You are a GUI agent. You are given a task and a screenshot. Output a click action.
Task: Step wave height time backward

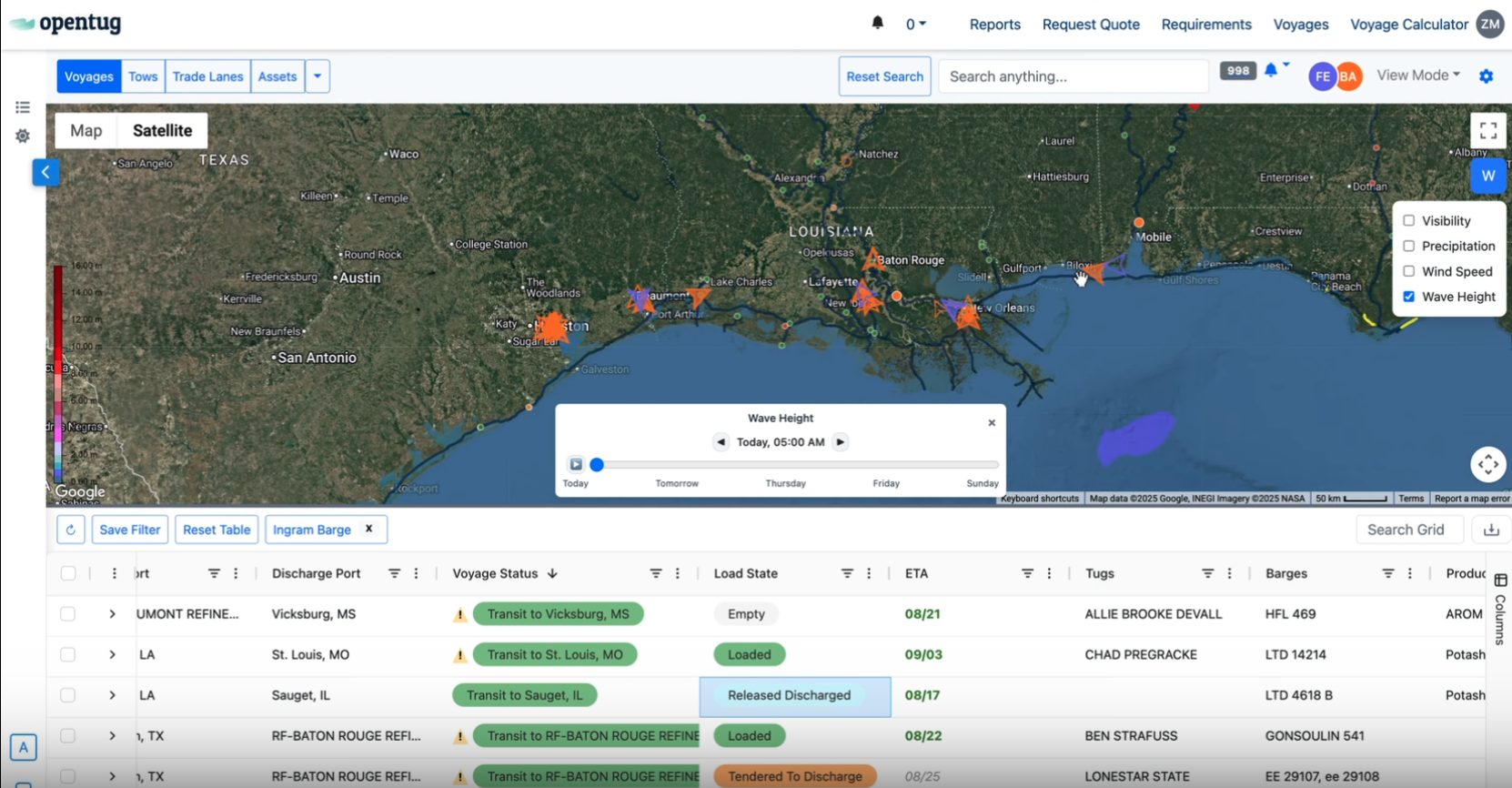coord(721,442)
